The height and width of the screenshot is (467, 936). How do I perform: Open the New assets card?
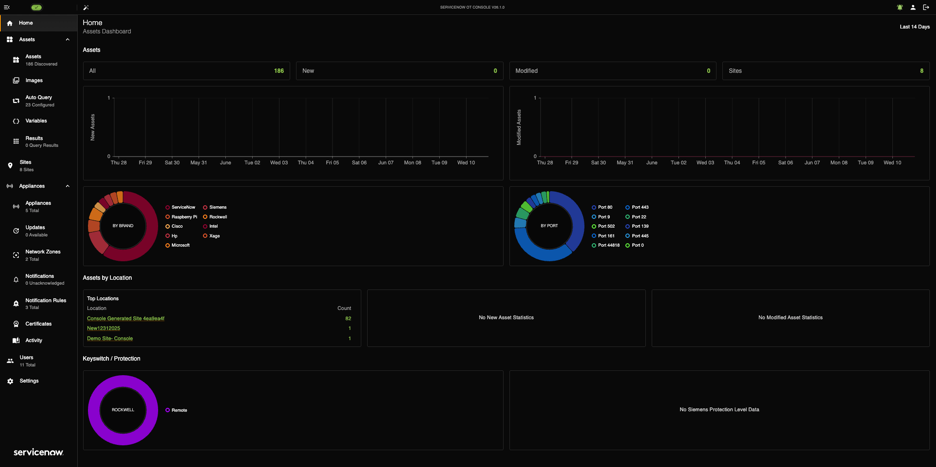[399, 70]
